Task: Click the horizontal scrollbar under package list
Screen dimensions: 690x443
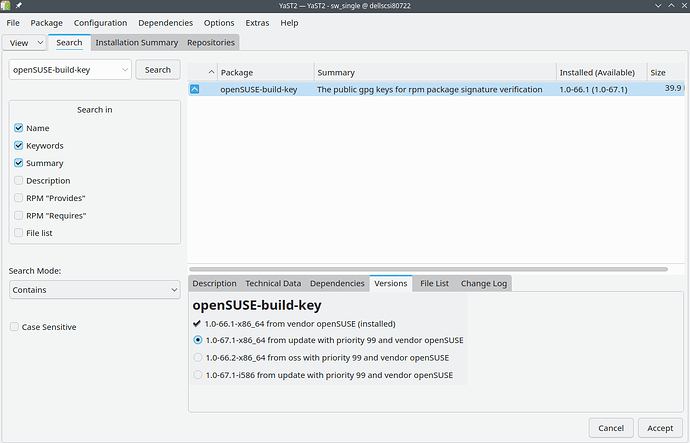Action: (x=428, y=269)
